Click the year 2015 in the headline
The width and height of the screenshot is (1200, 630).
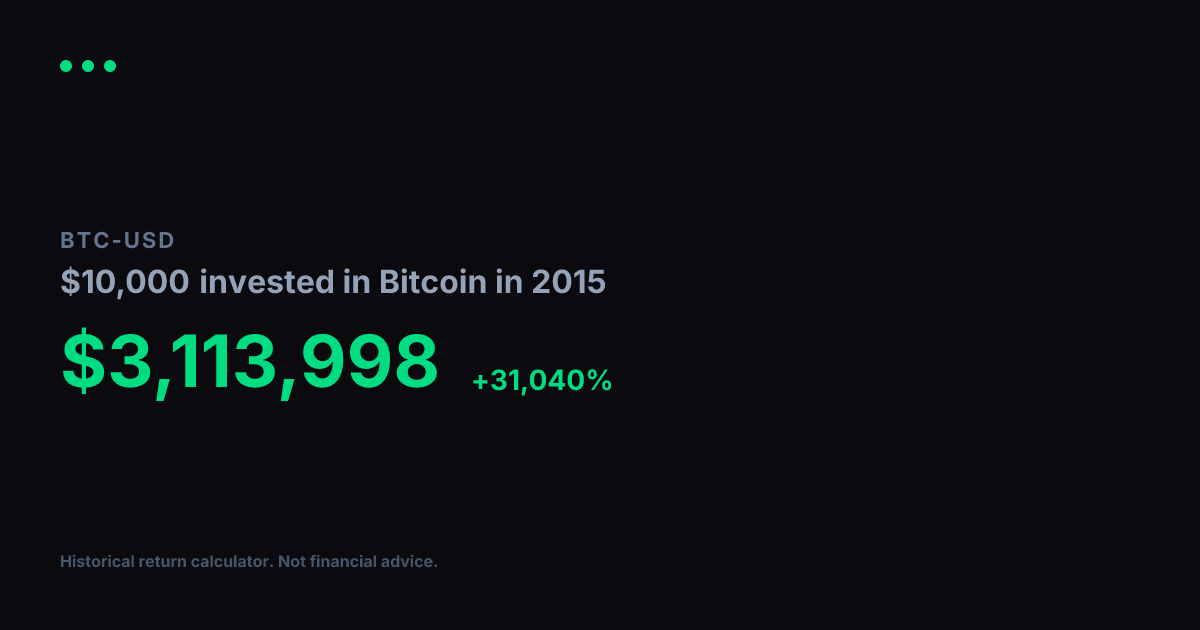[x=568, y=282]
